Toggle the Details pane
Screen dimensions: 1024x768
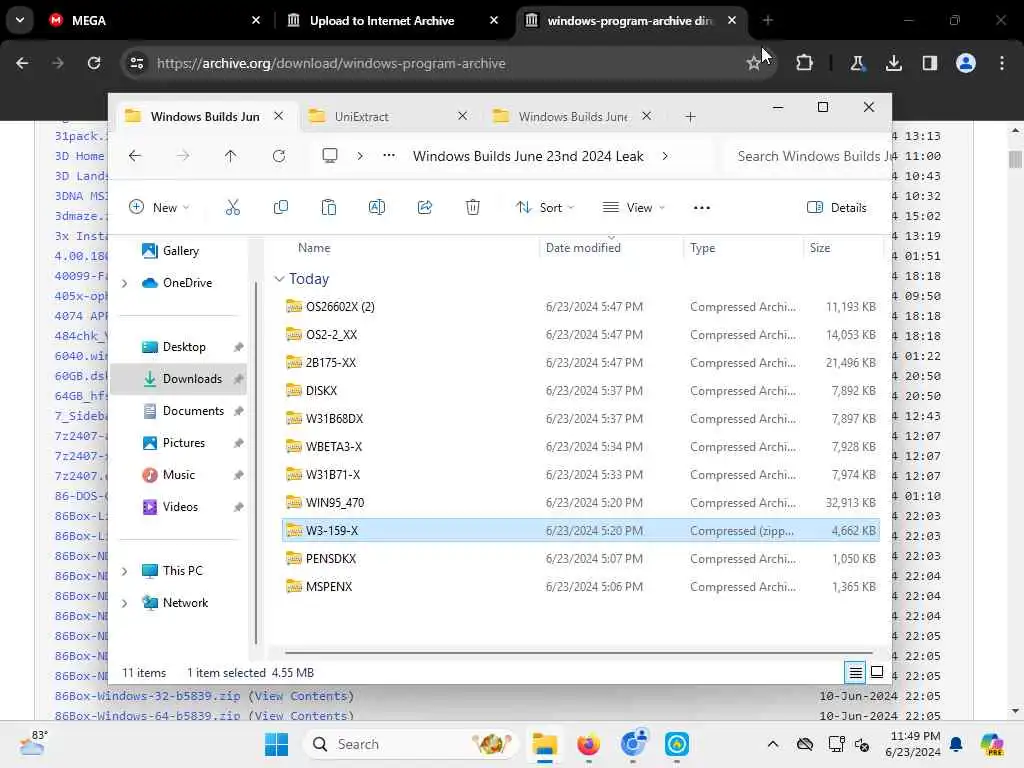(837, 208)
